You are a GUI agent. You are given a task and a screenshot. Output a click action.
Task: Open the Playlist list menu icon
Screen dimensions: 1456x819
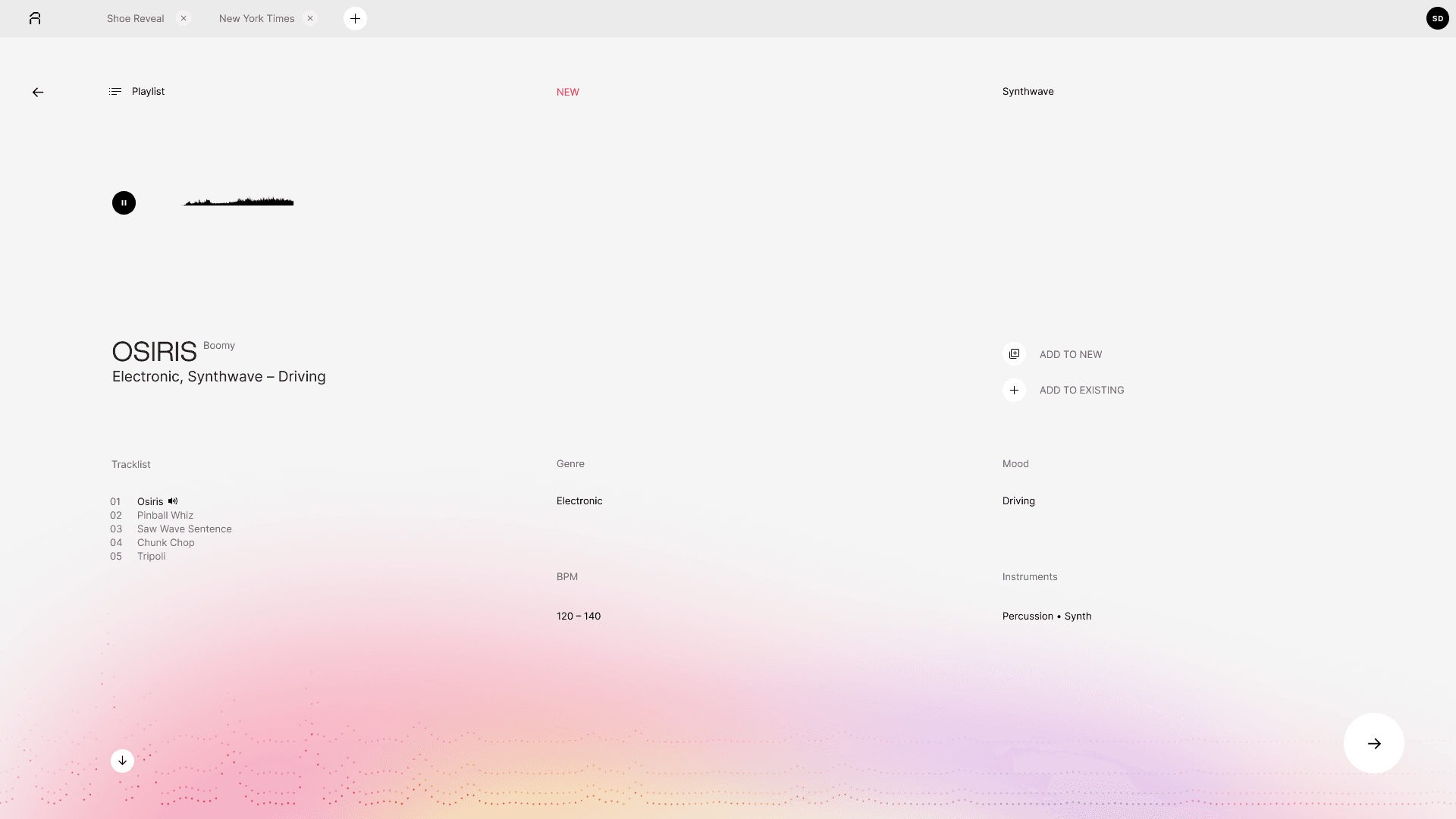(115, 92)
